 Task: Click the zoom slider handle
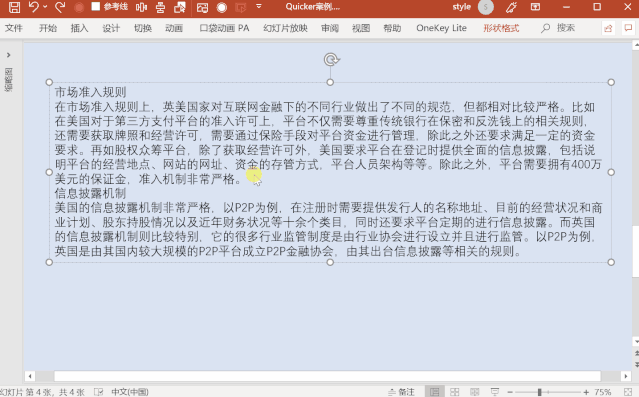539,392
